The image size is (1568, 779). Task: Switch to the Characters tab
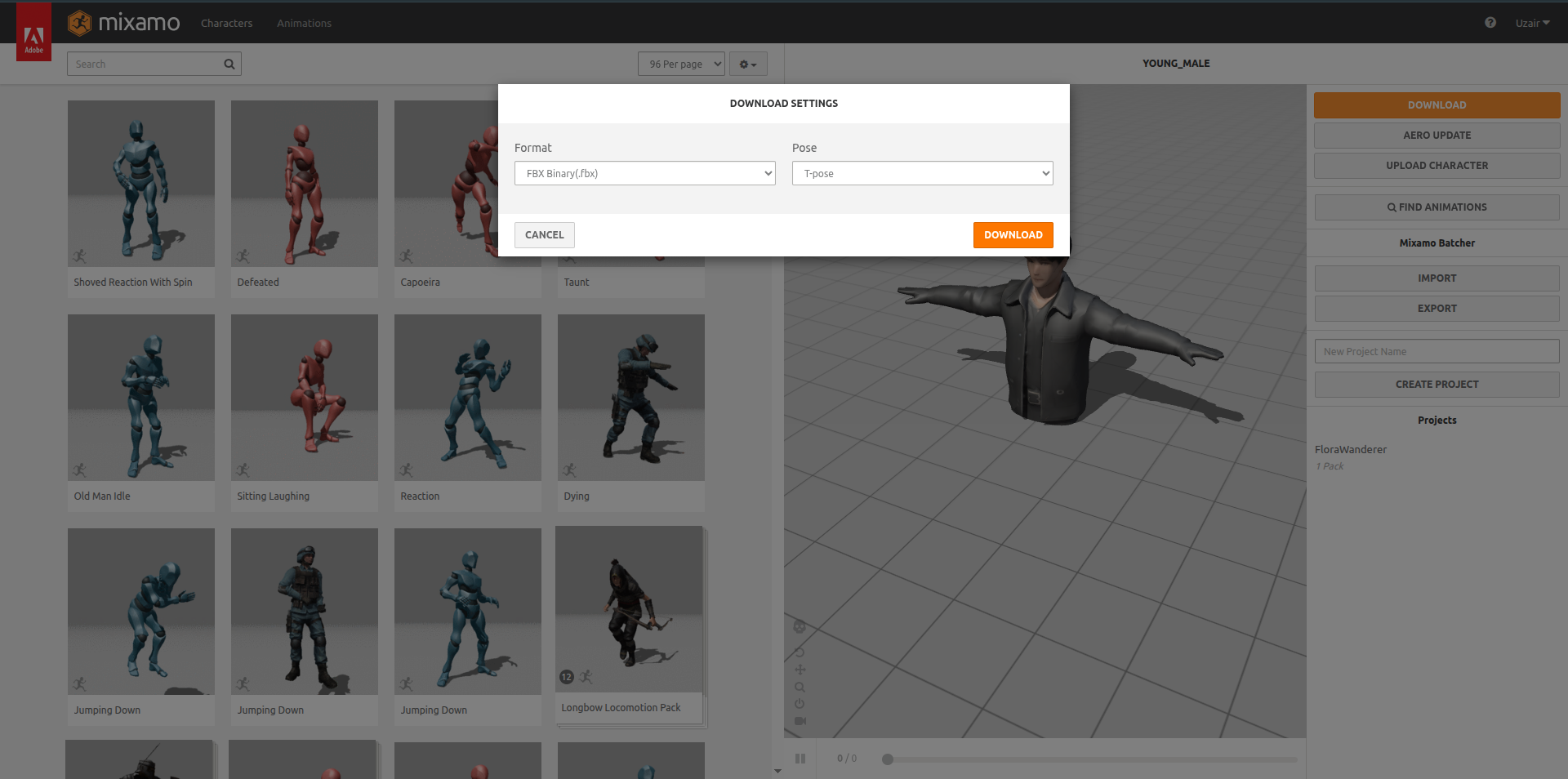tap(226, 23)
